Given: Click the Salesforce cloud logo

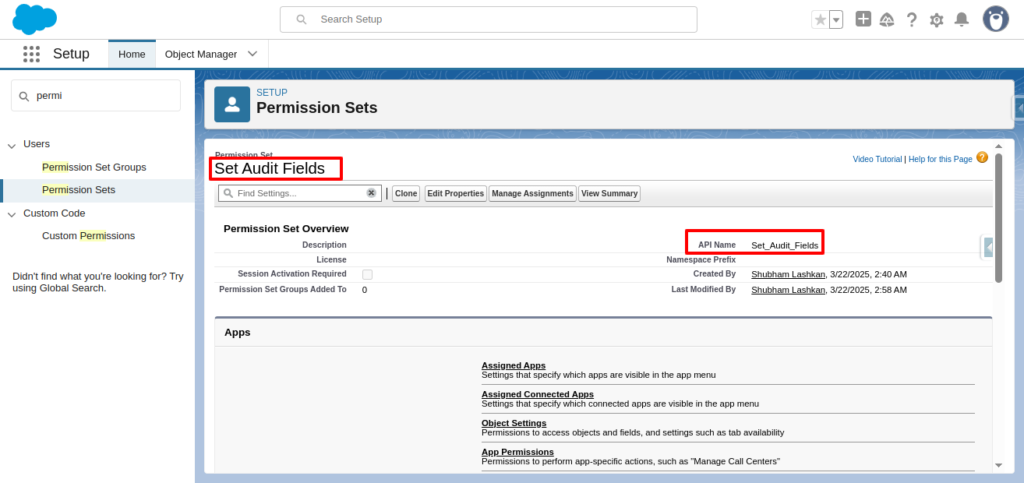Looking at the screenshot, I should [x=35, y=19].
